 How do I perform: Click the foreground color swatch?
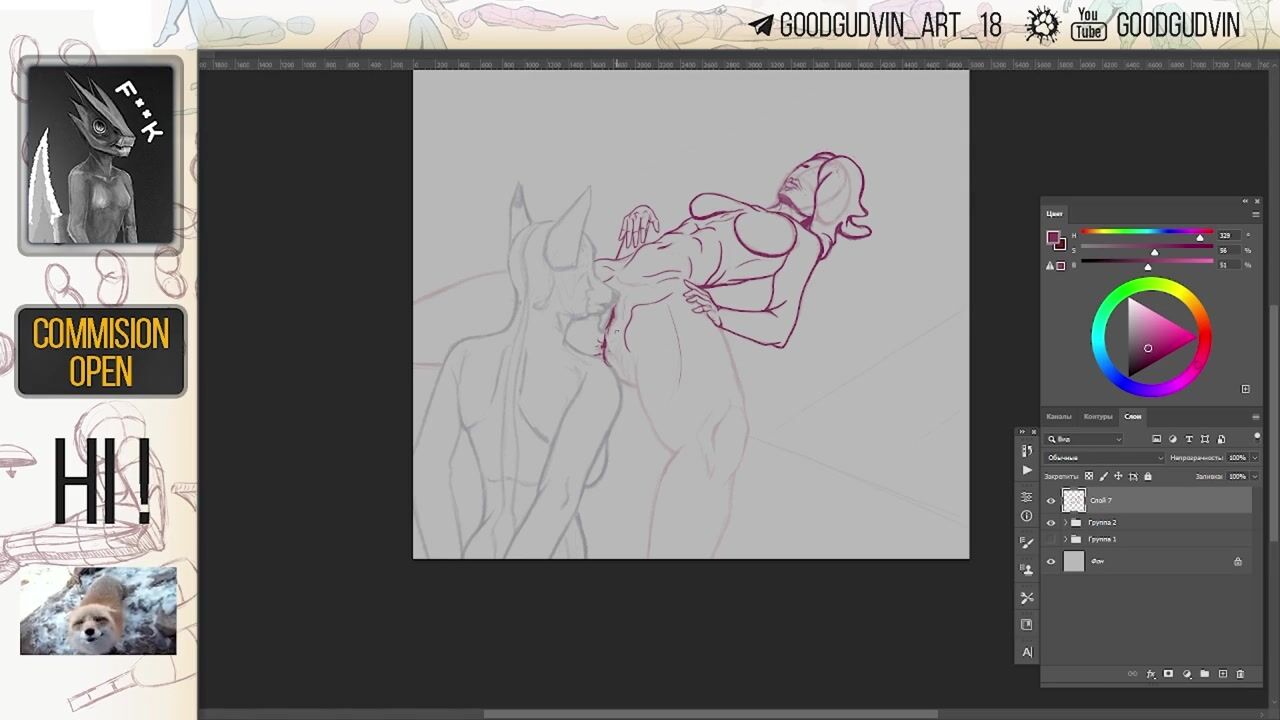1052,238
